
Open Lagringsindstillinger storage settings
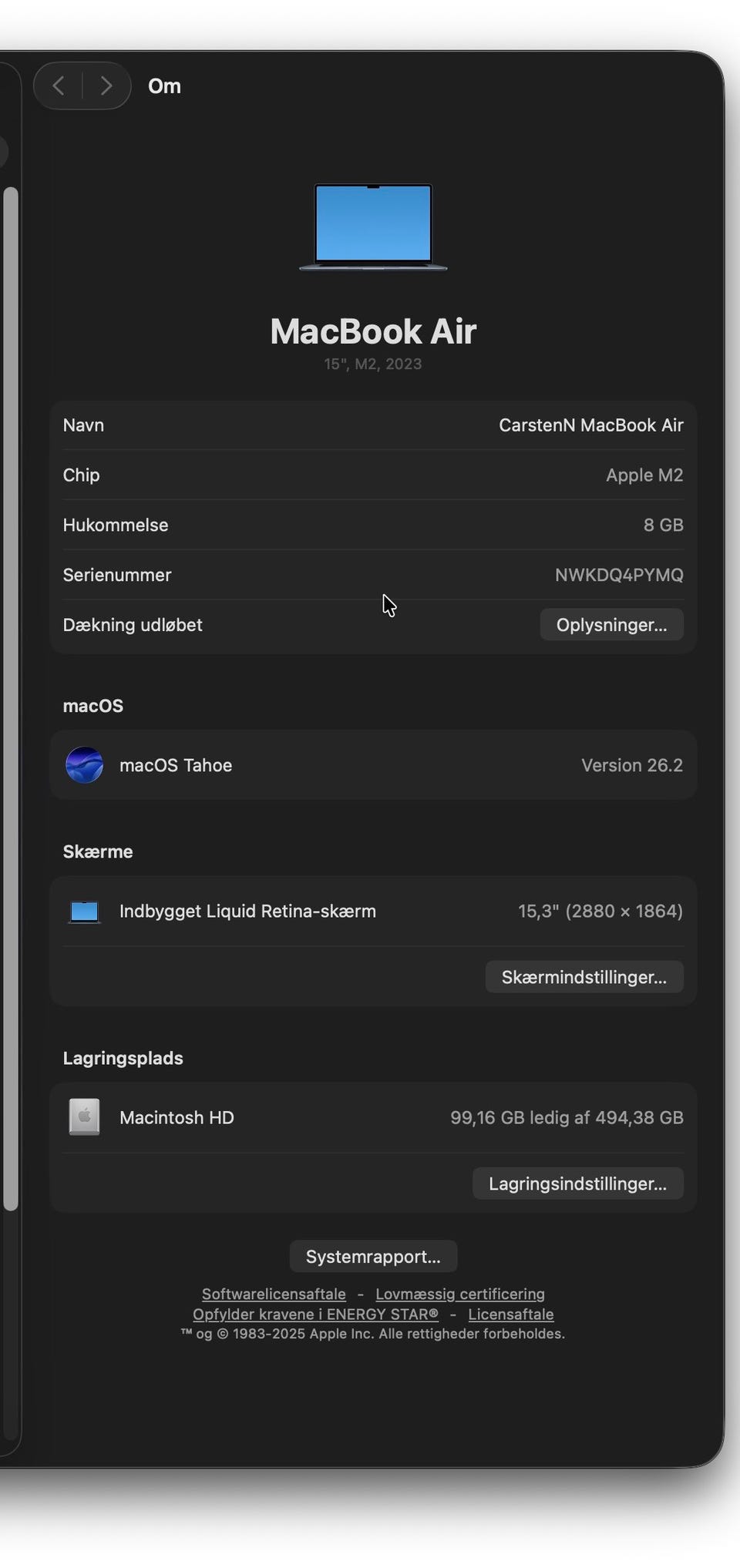point(577,1184)
